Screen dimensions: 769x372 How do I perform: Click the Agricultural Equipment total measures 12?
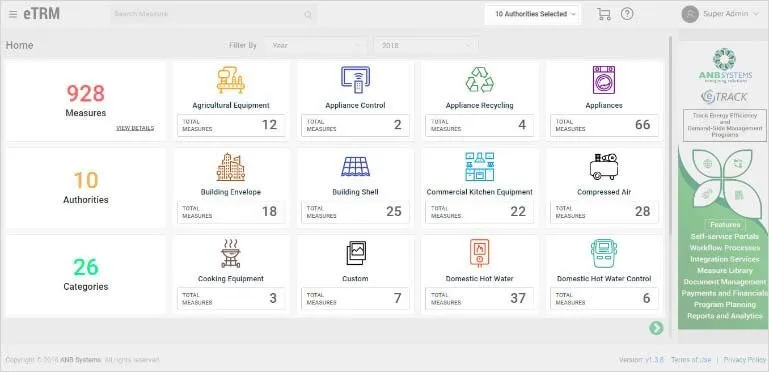click(x=231, y=125)
